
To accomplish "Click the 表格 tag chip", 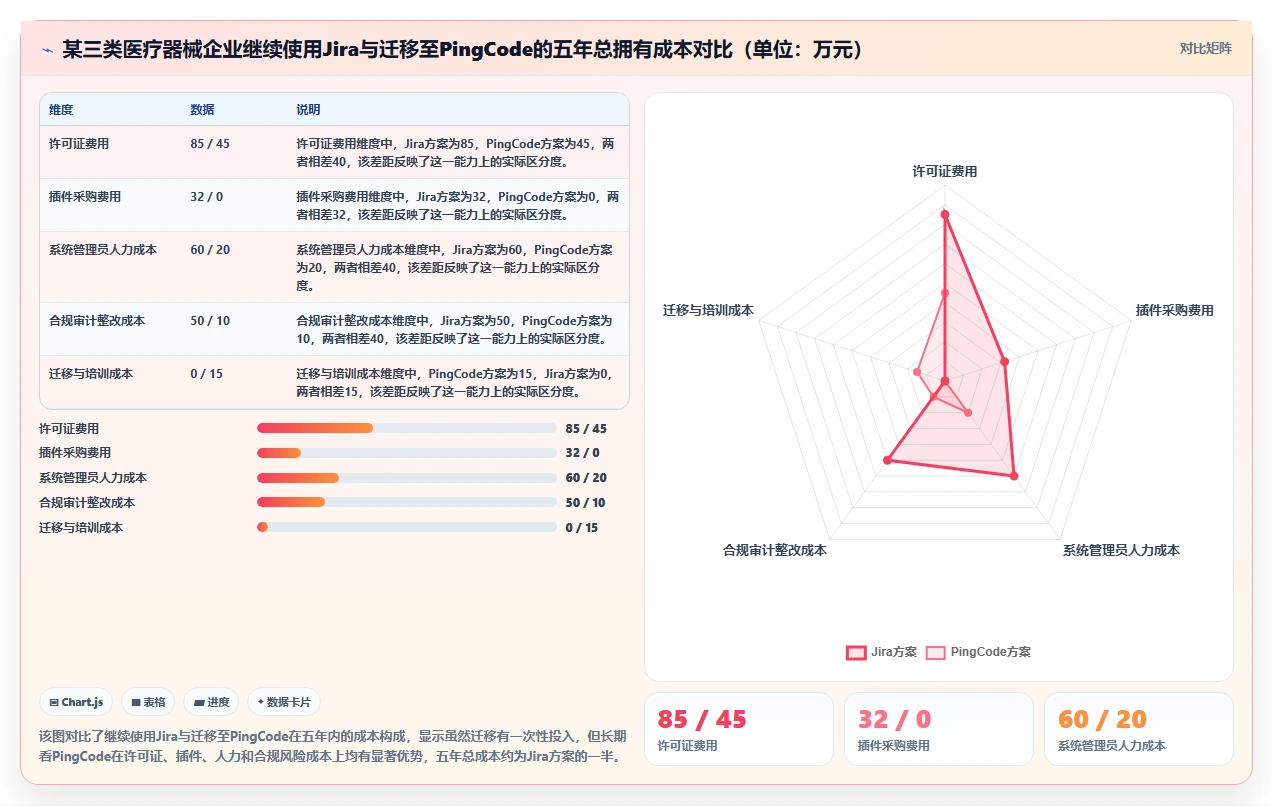I will 148,702.
